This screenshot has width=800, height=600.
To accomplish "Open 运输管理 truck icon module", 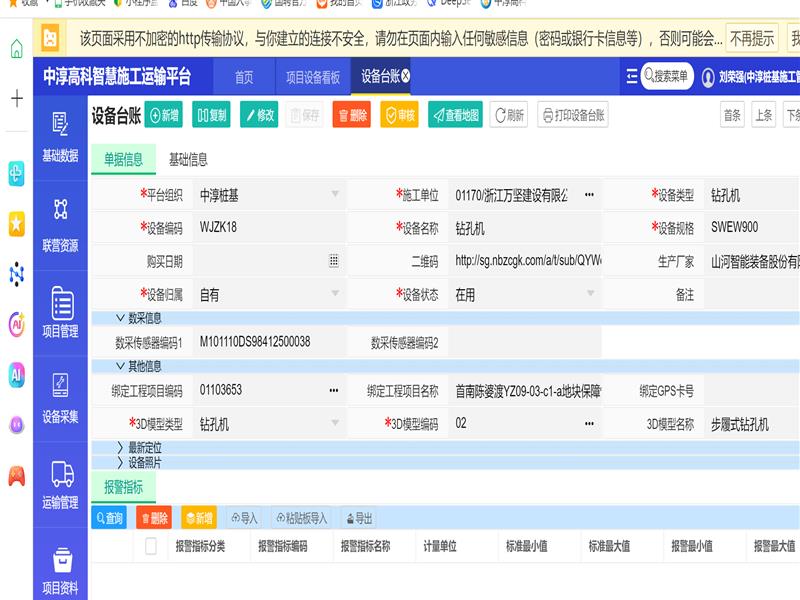I will [60, 484].
